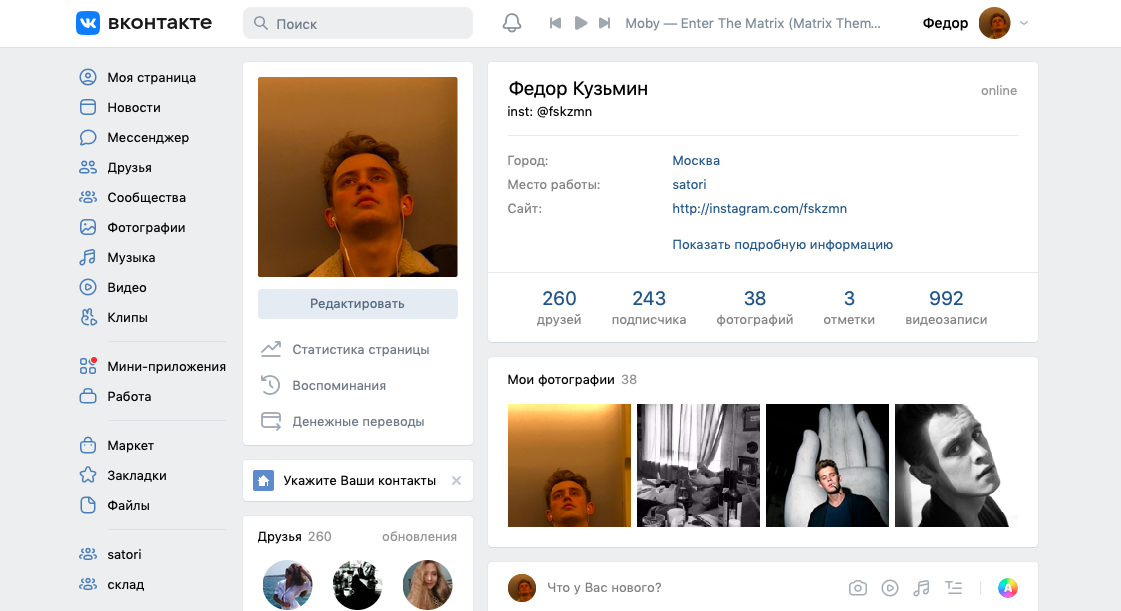
Task: Open 'Музыка' in the left sidebar
Action: (131, 257)
